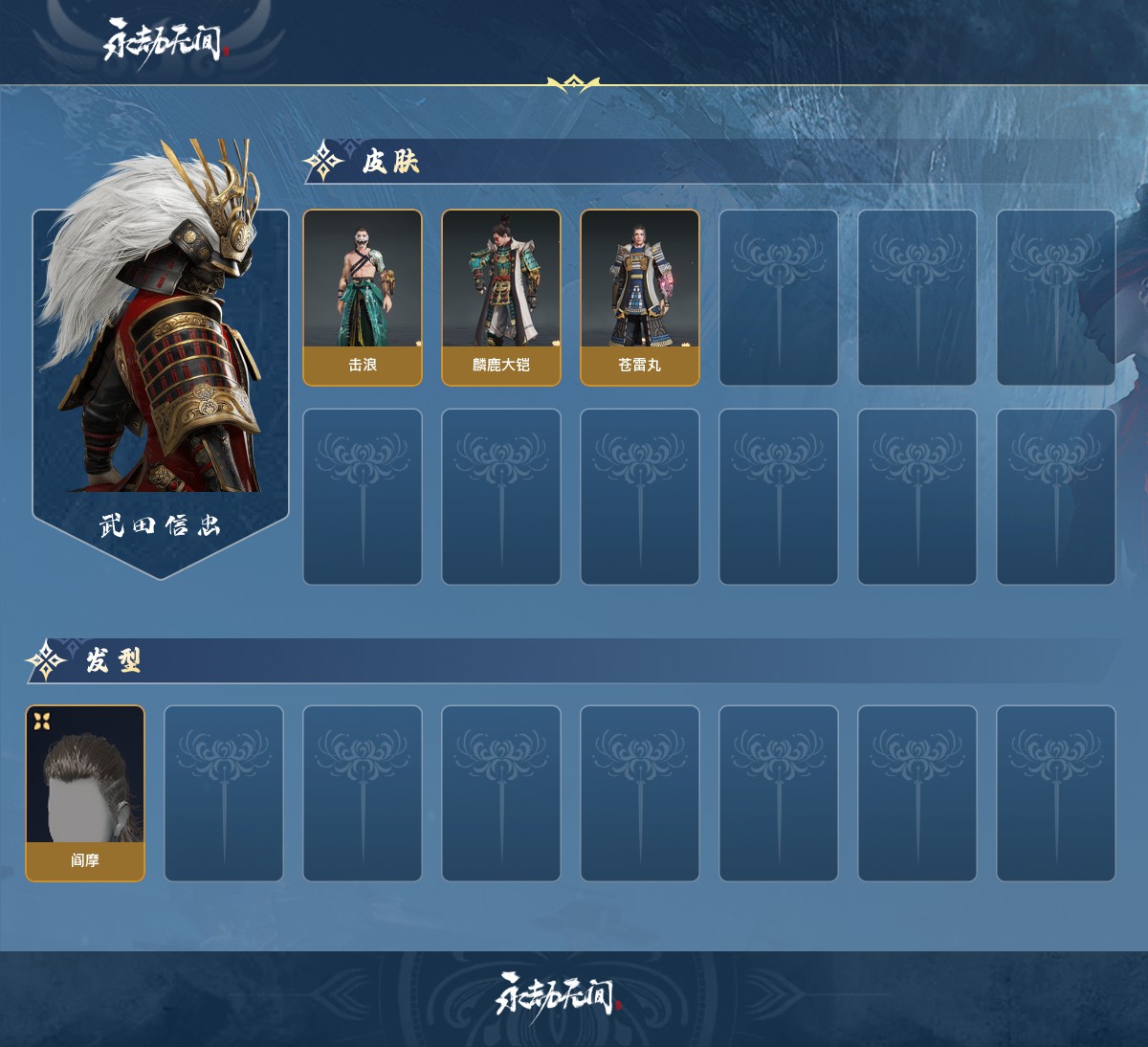Image resolution: width=1148 pixels, height=1047 pixels.
Task: Click the diamond icon beside 皮肤 header
Action: (x=324, y=161)
